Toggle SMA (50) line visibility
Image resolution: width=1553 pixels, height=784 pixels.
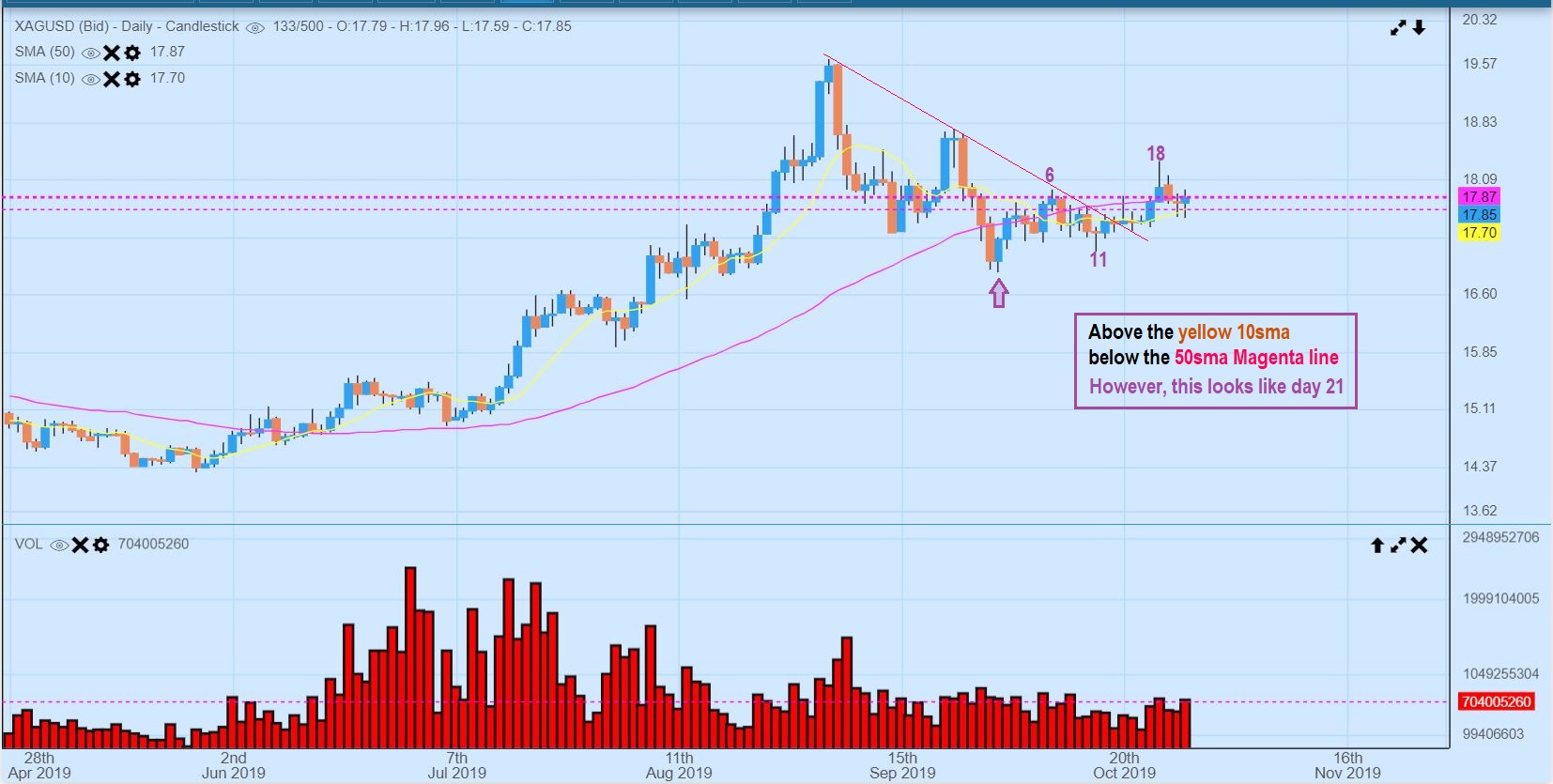pyautogui.click(x=91, y=54)
